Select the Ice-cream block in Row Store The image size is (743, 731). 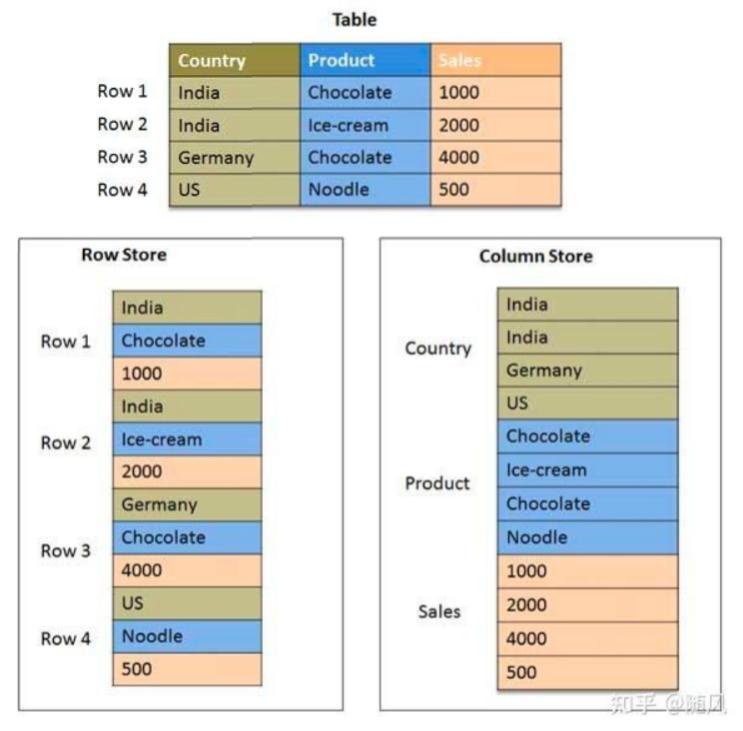click(187, 440)
